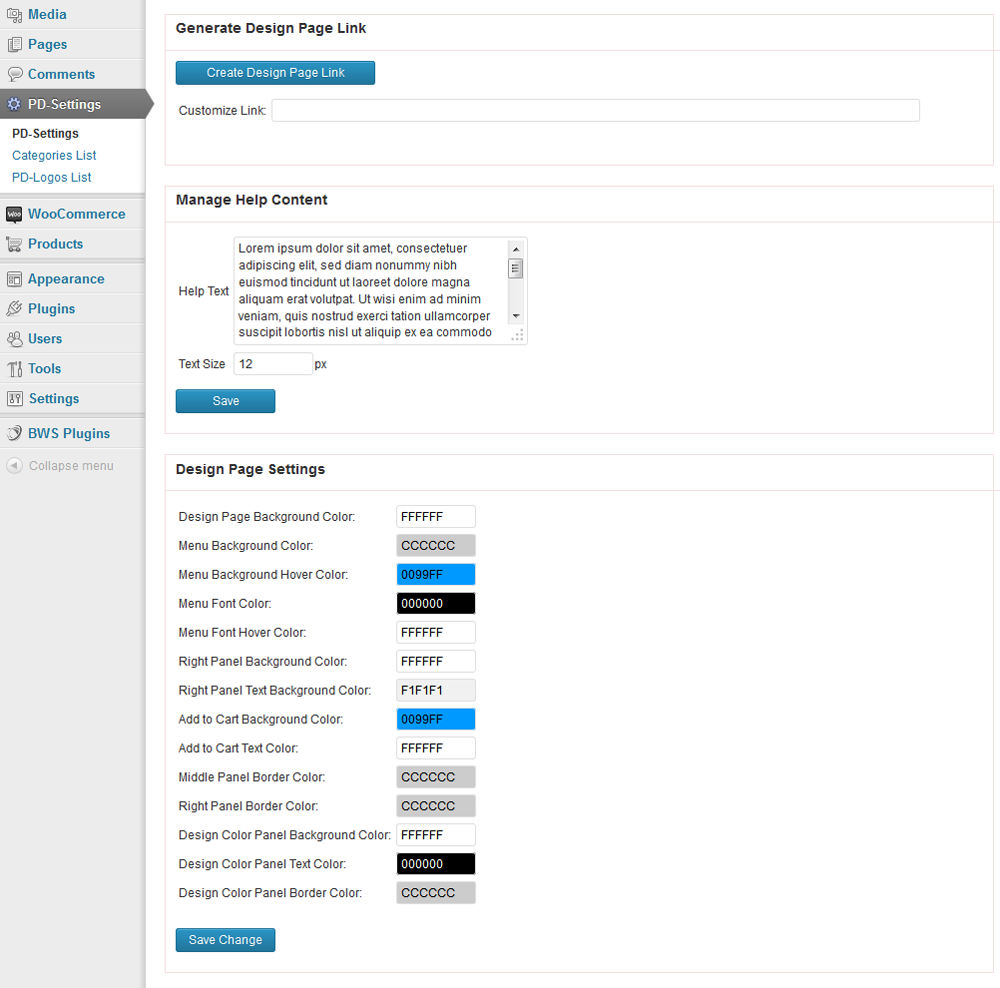Click the Middle Panel Border Color swatch
The height and width of the screenshot is (988, 1000).
pyautogui.click(x=436, y=777)
